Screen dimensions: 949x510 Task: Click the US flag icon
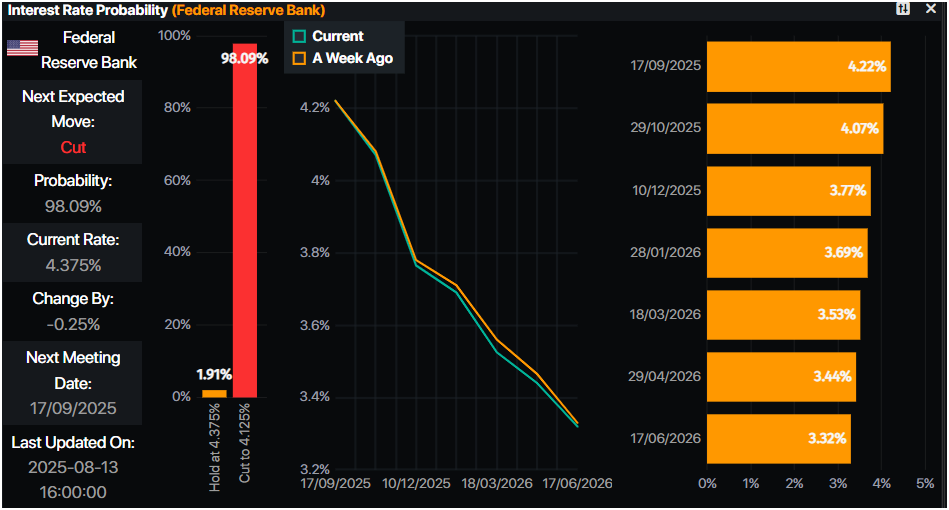22,48
